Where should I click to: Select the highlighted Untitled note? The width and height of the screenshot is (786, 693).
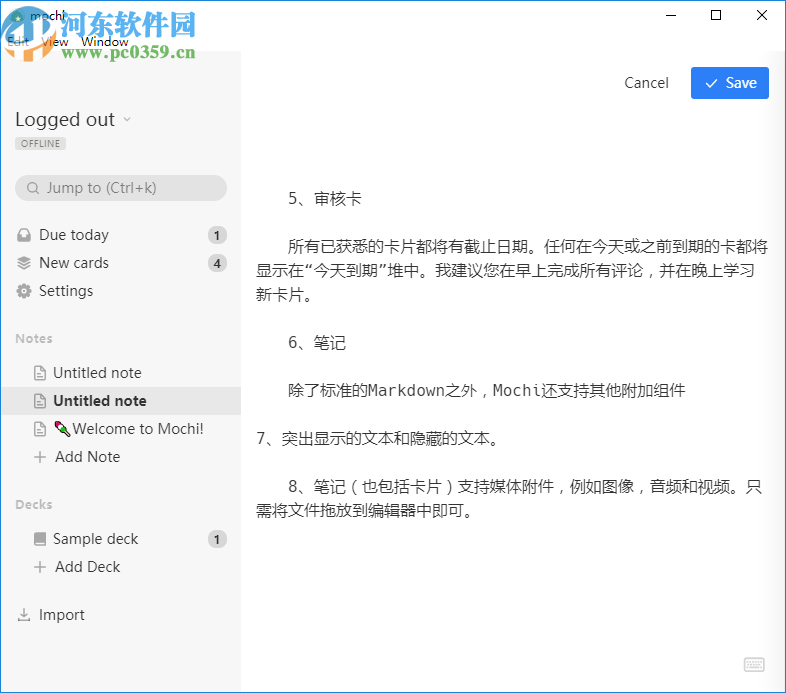point(121,401)
